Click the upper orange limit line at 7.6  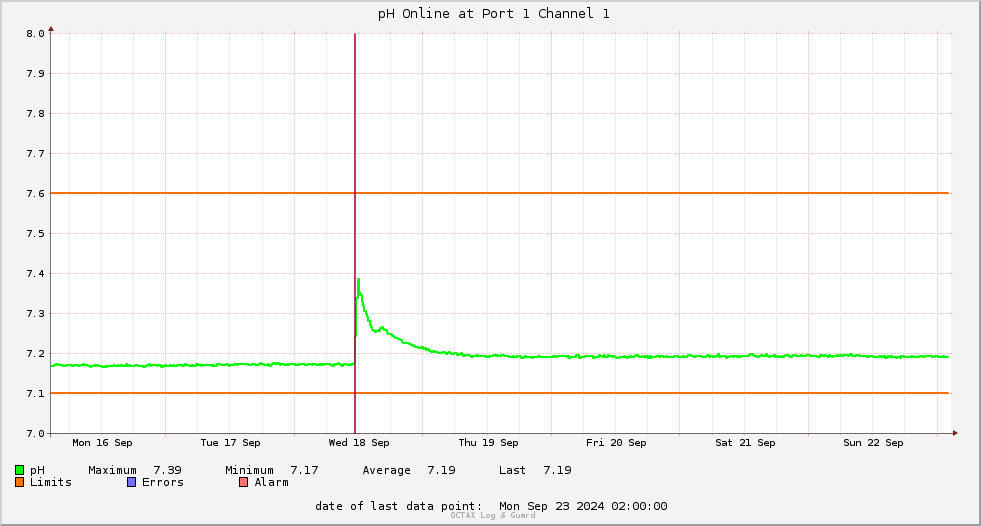499,193
